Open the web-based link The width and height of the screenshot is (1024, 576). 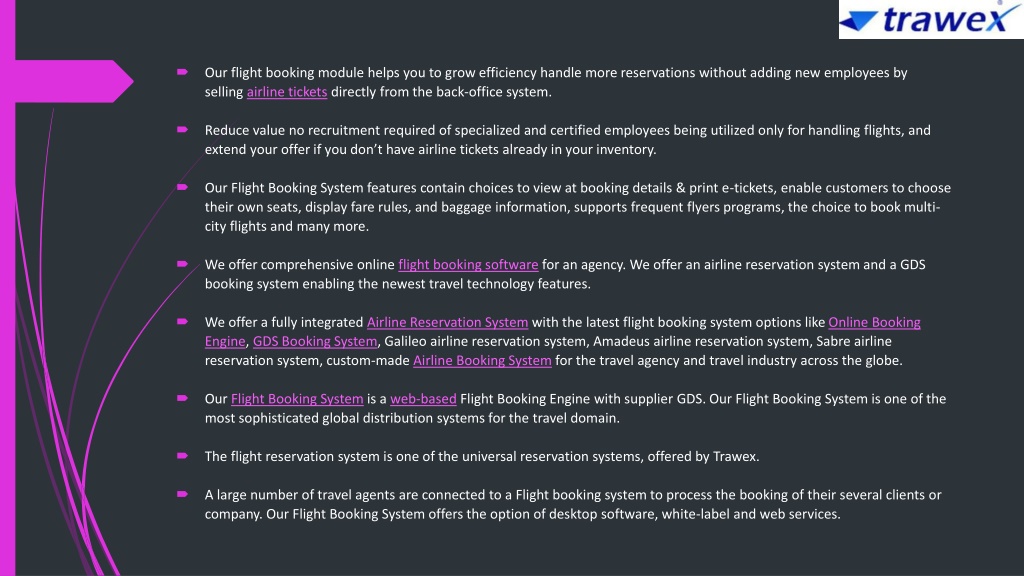(423, 399)
